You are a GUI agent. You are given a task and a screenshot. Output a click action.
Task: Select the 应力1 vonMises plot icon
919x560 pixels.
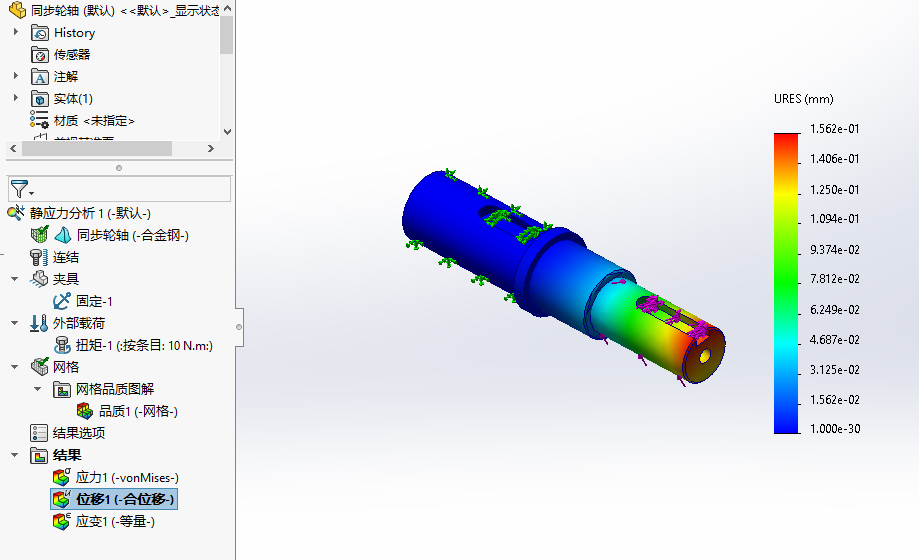pos(62,477)
